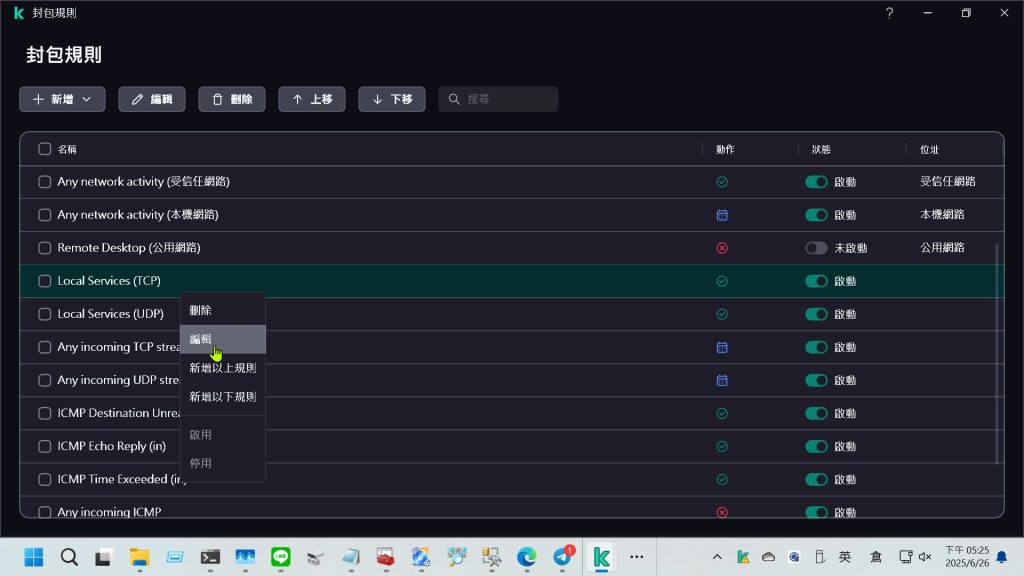Open Telegram from the taskbar
This screenshot has width=1024, height=576.
click(563, 557)
